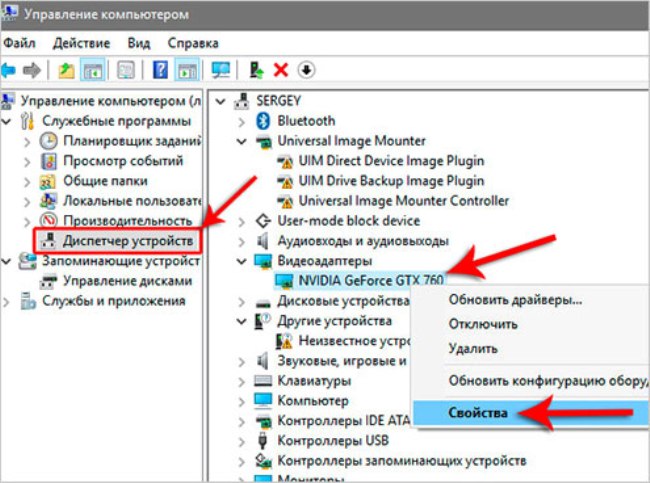This screenshot has height=483, width=650.
Task: Collapse the Universal Image Mounter node
Action: (242, 141)
